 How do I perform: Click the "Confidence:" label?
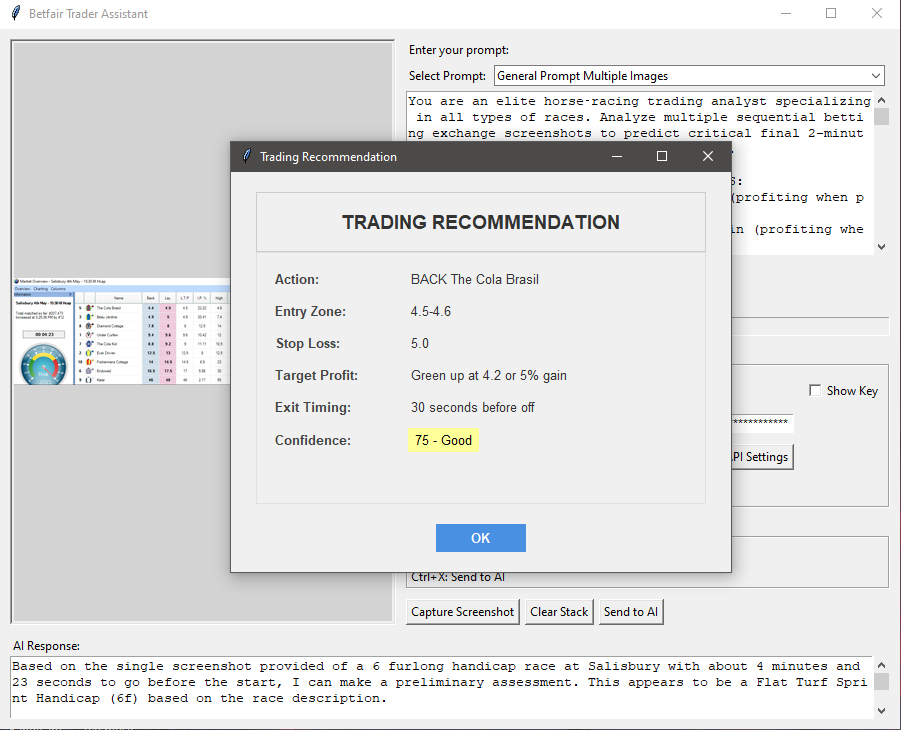click(x=313, y=440)
